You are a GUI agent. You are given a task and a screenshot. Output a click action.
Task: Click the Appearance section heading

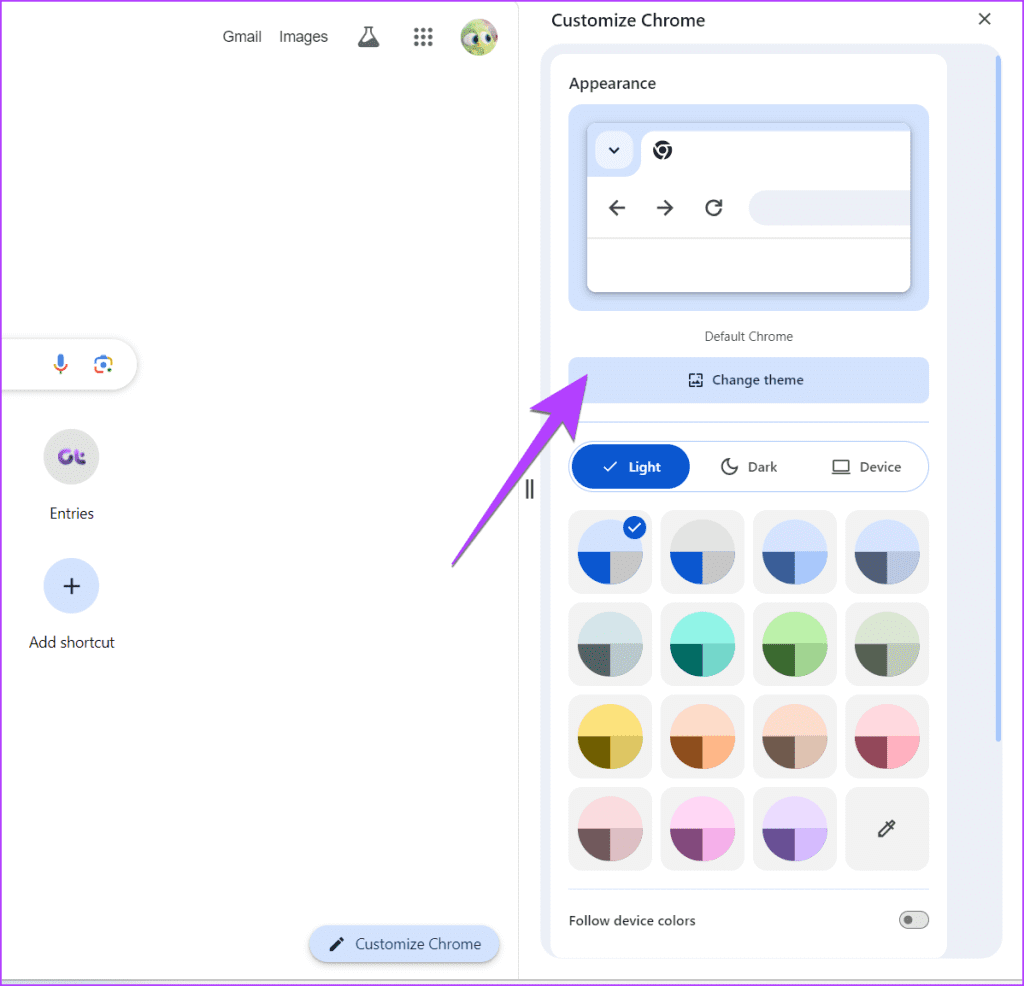612,84
